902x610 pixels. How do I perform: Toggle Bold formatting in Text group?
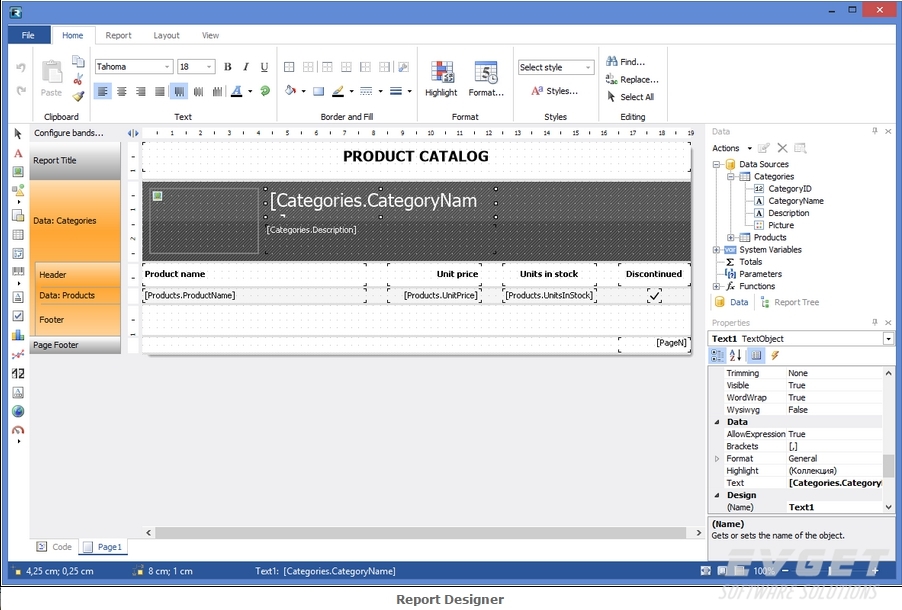point(228,67)
